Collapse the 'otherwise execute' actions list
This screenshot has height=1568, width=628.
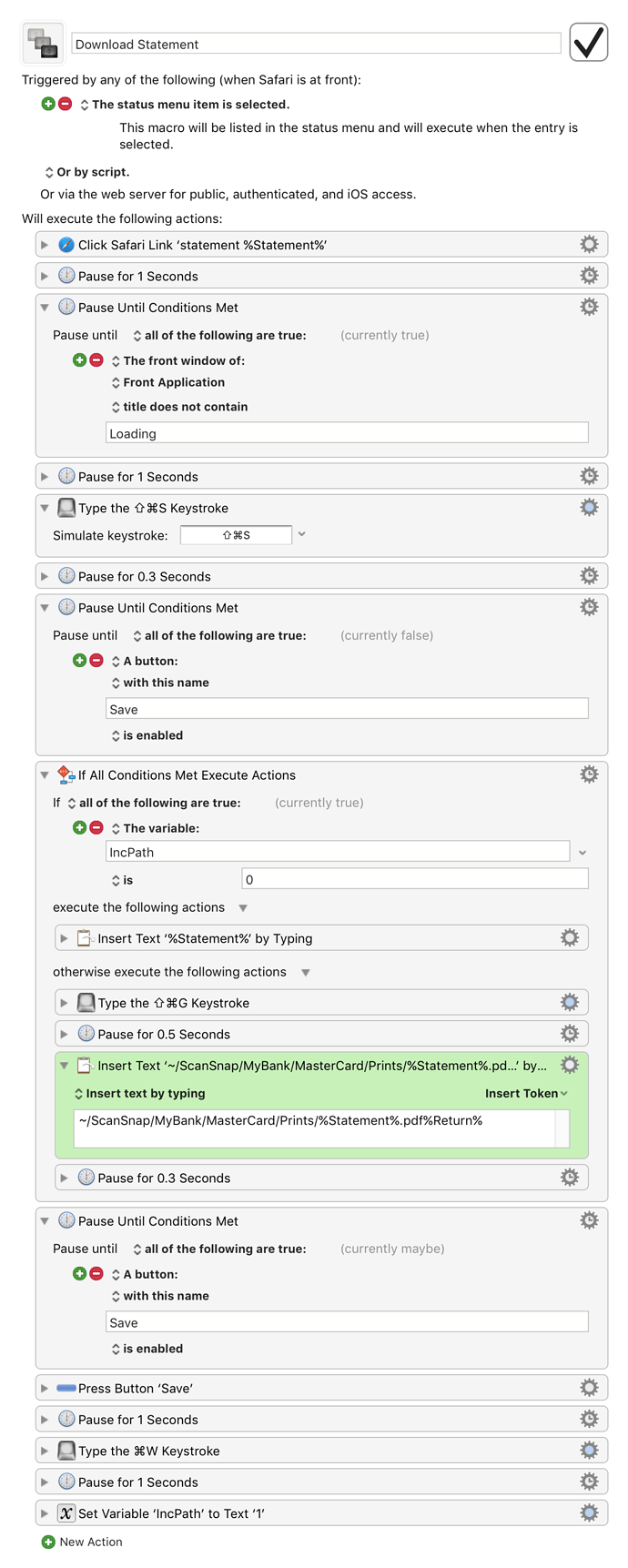point(306,973)
